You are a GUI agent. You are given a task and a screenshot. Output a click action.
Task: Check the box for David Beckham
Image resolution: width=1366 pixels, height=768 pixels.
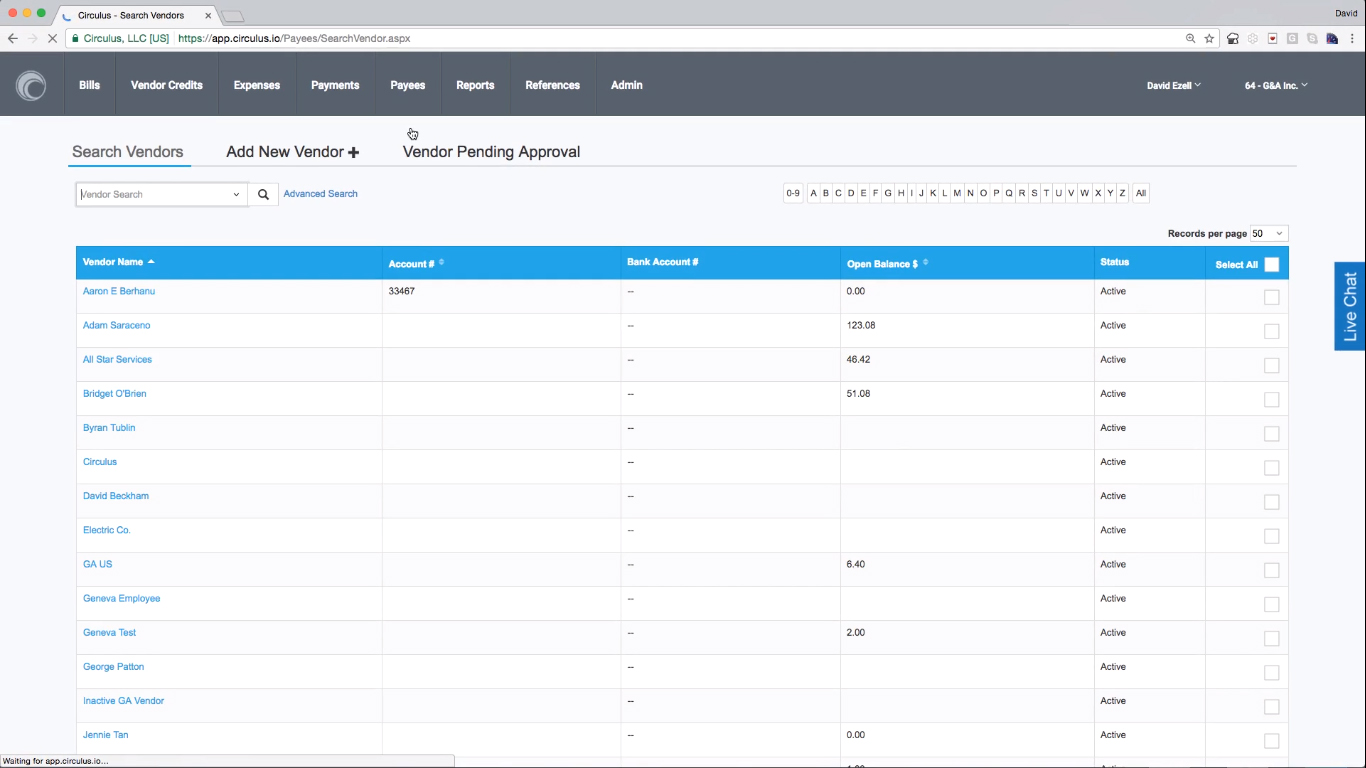pos(1272,502)
